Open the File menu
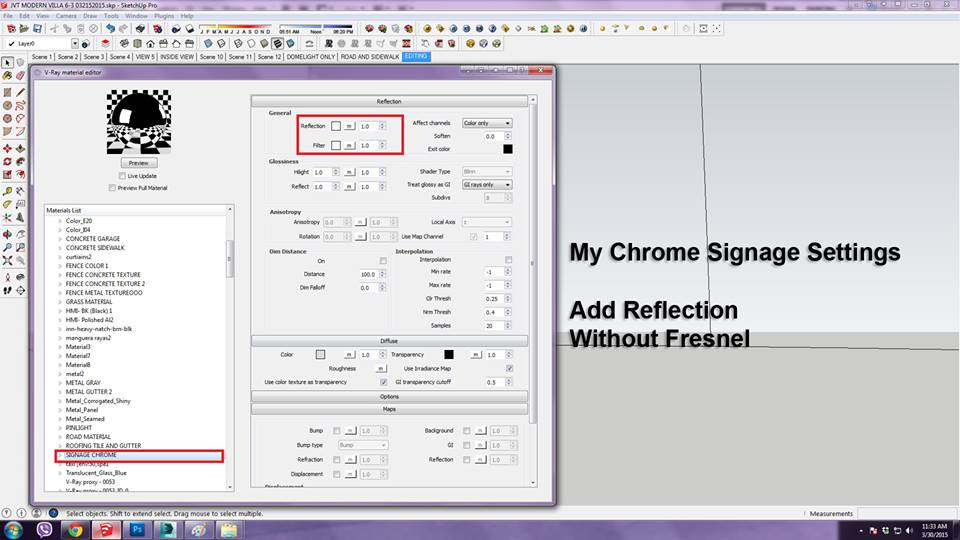 pos(8,16)
